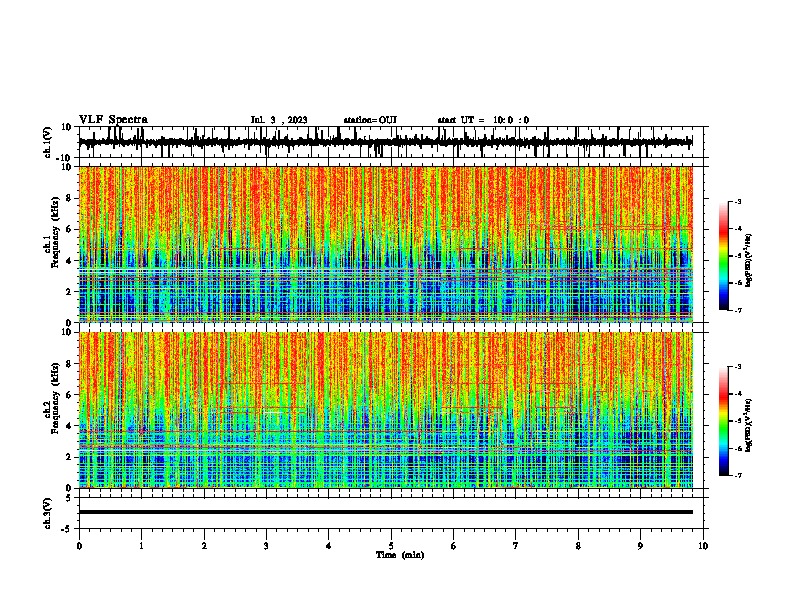This screenshot has height=612, width=792.
Task: Click the time axis tick label "9"
Action: tap(640, 546)
